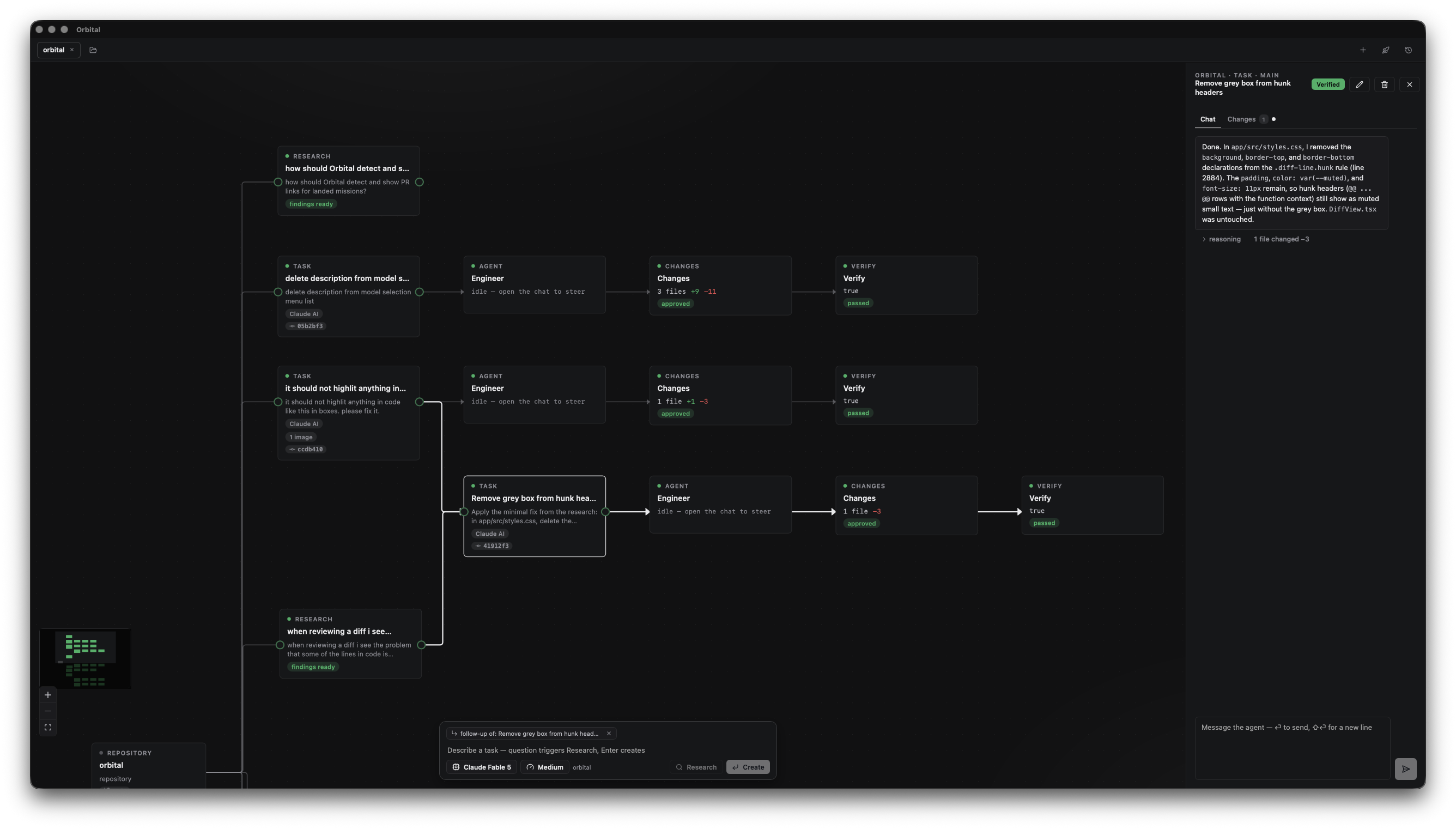
Task: Click output handle of the diff review research node
Action: (421, 645)
